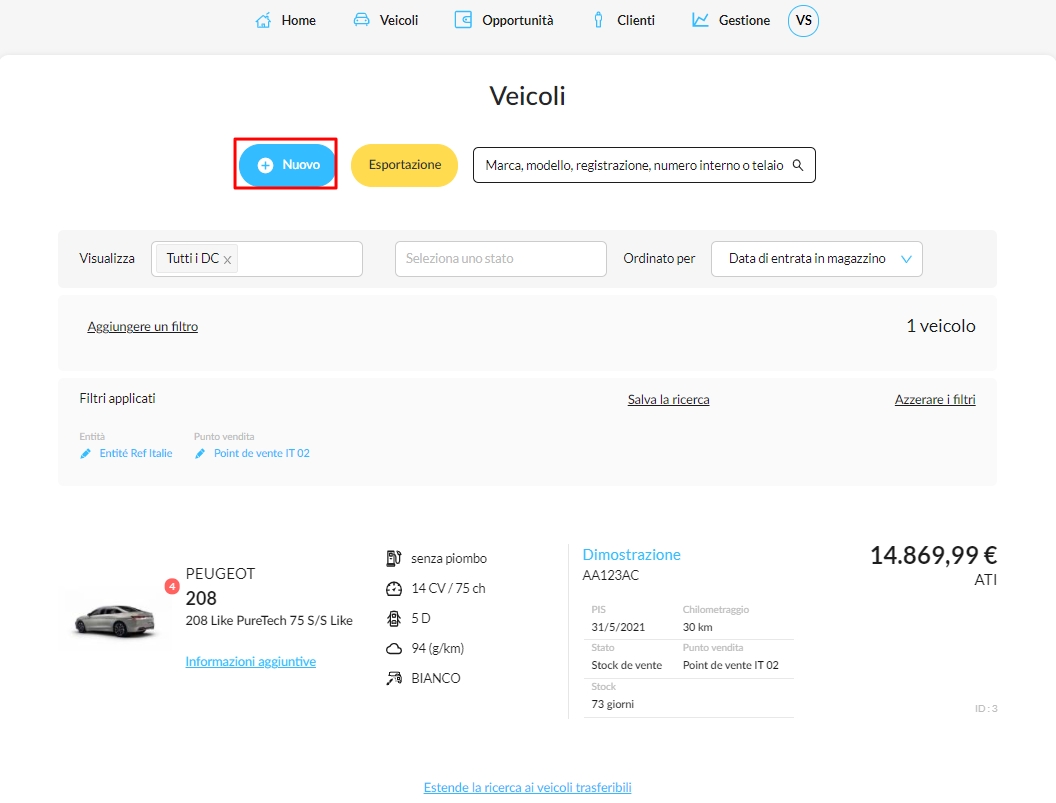Click the Esportazione button
Image resolution: width=1056 pixels, height=803 pixels.
tap(404, 165)
